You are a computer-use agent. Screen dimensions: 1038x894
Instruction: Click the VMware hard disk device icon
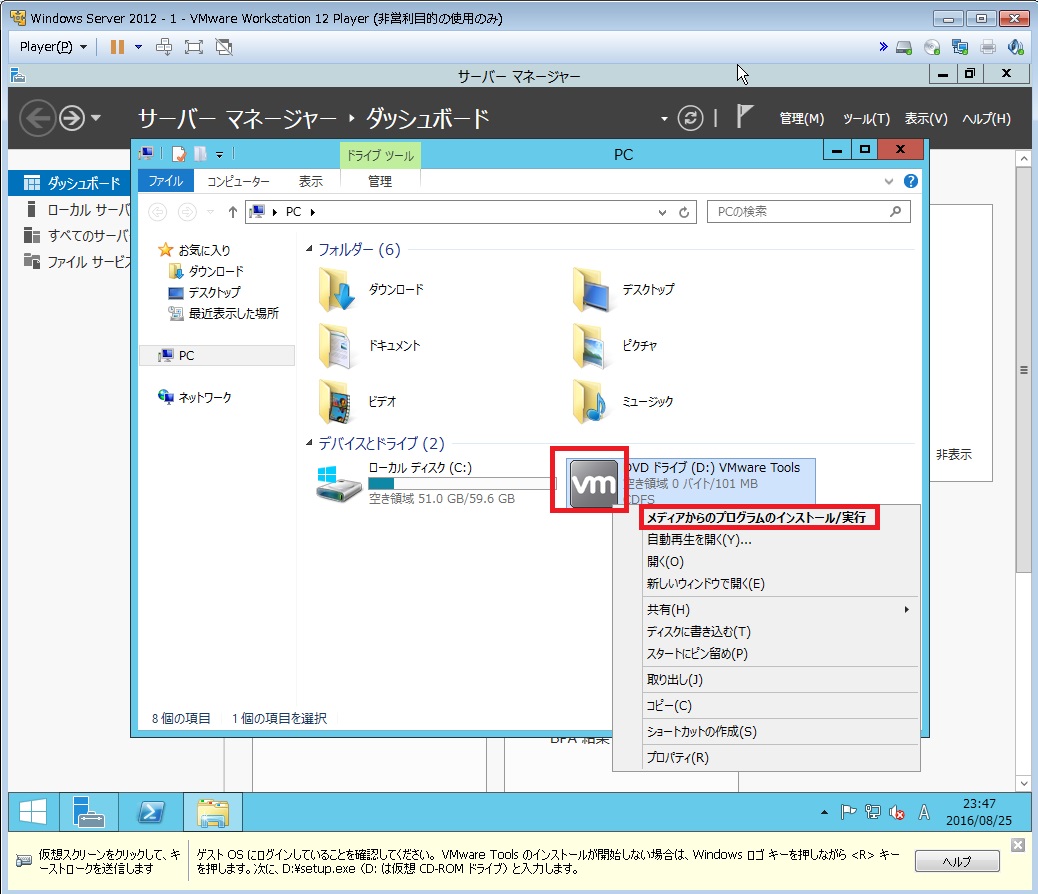904,47
